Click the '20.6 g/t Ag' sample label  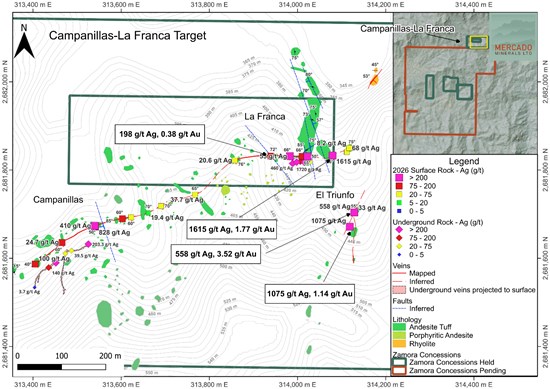click(215, 160)
